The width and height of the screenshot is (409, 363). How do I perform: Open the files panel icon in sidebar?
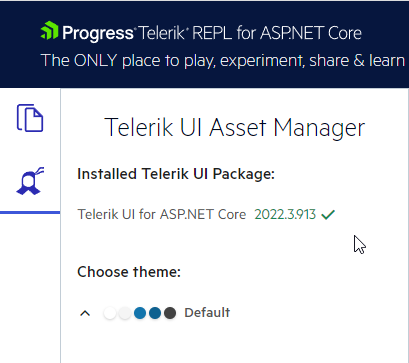pyautogui.click(x=30, y=118)
